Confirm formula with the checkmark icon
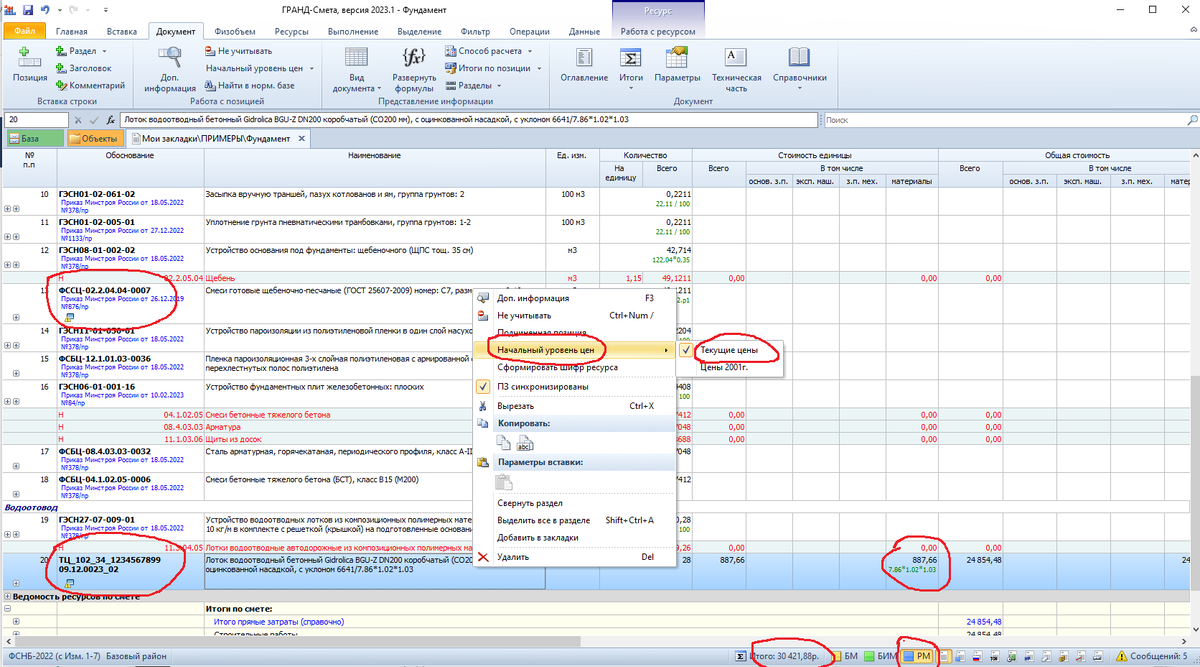This screenshot has width=1200, height=667. [94, 119]
